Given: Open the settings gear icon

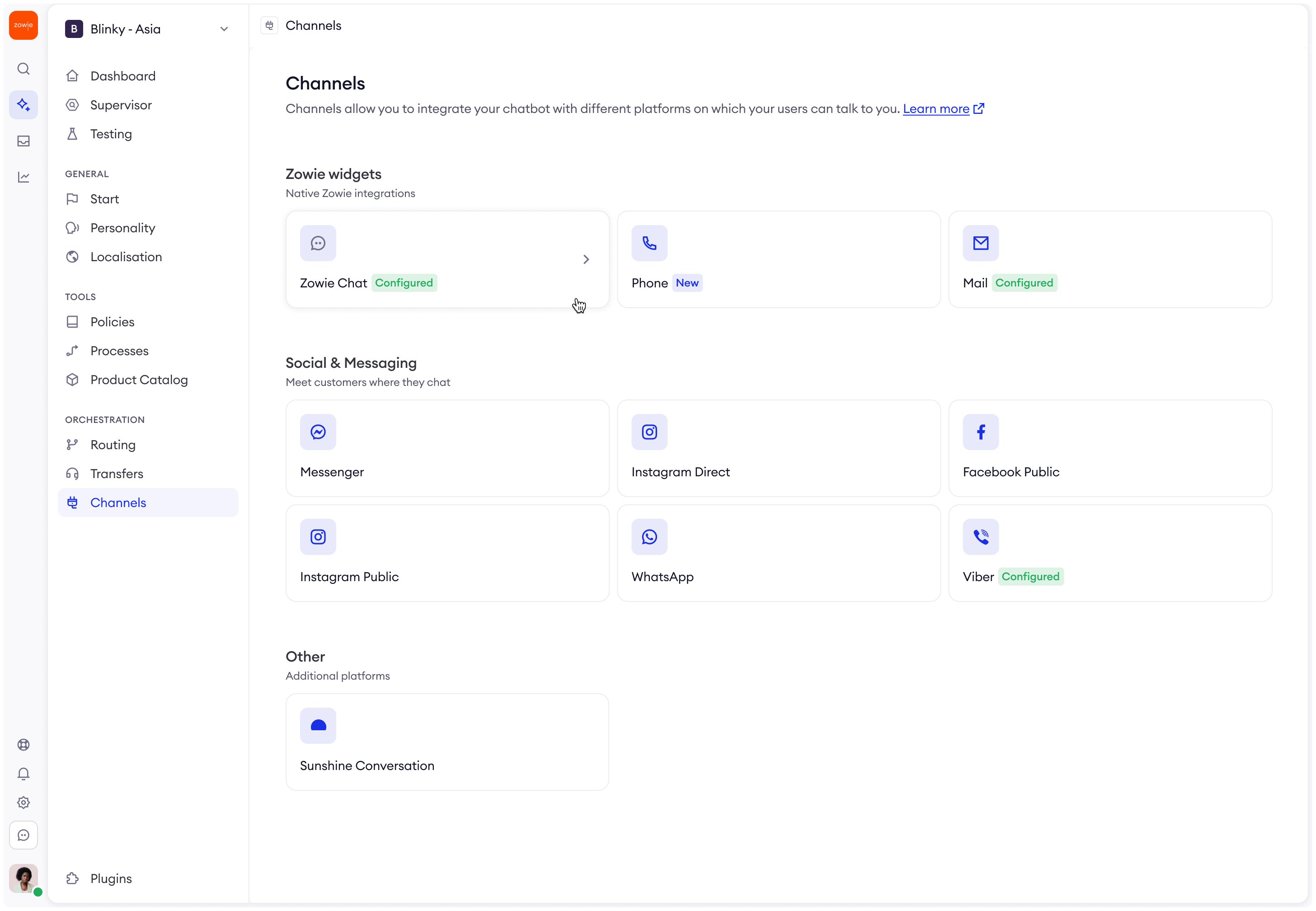Looking at the screenshot, I should [x=23, y=803].
